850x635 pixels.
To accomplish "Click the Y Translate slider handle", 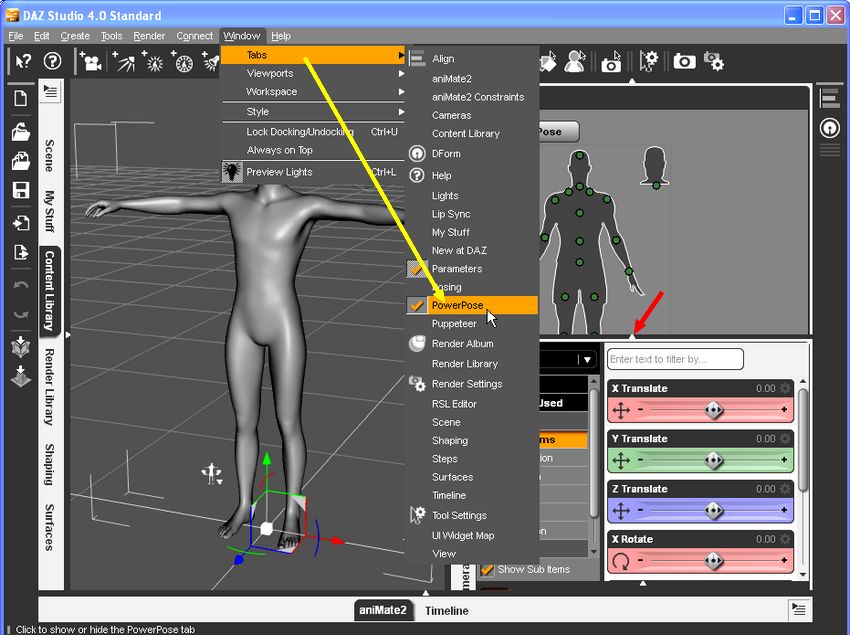I will [713, 460].
